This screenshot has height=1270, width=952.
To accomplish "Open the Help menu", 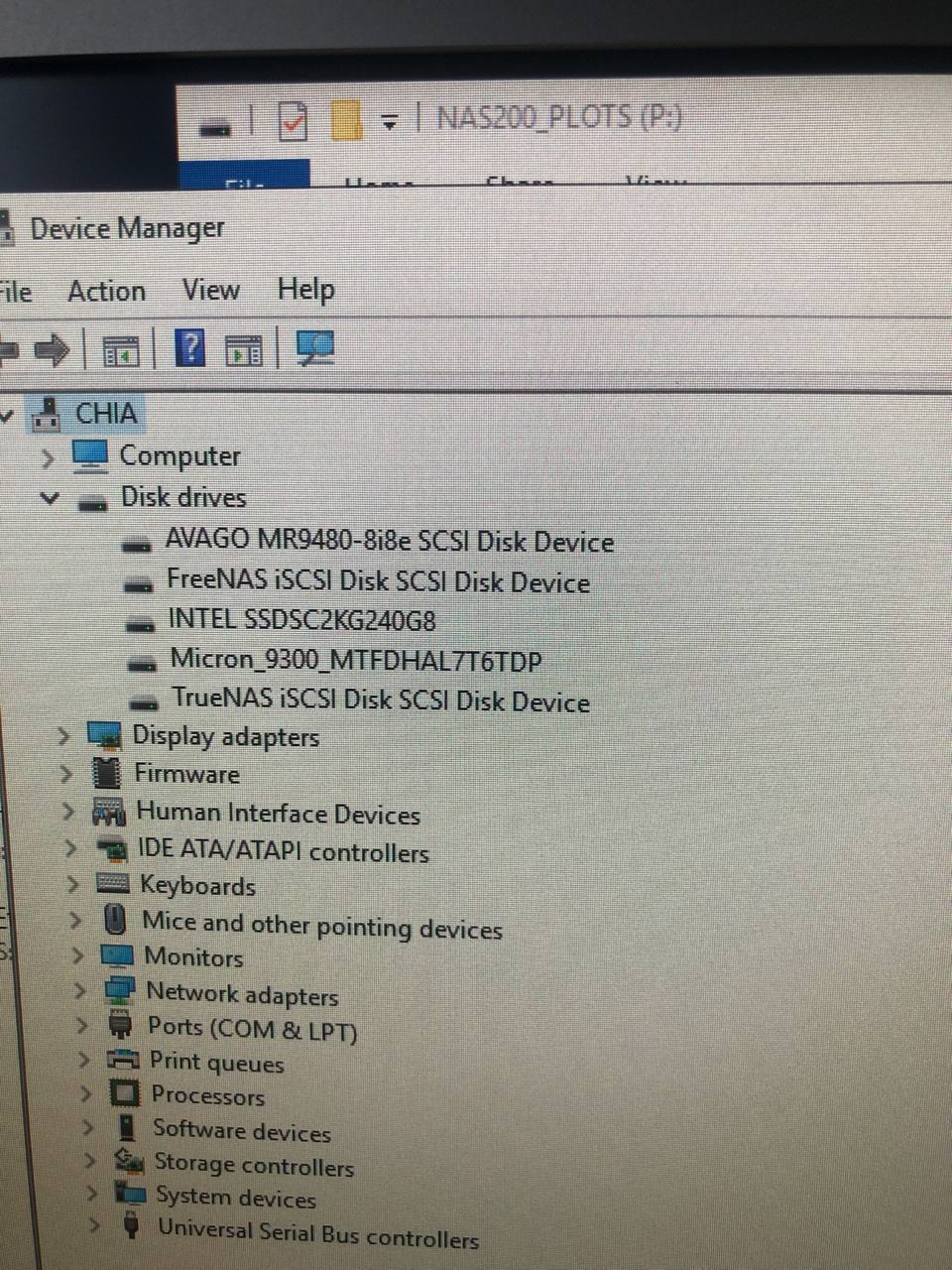I will (x=305, y=290).
